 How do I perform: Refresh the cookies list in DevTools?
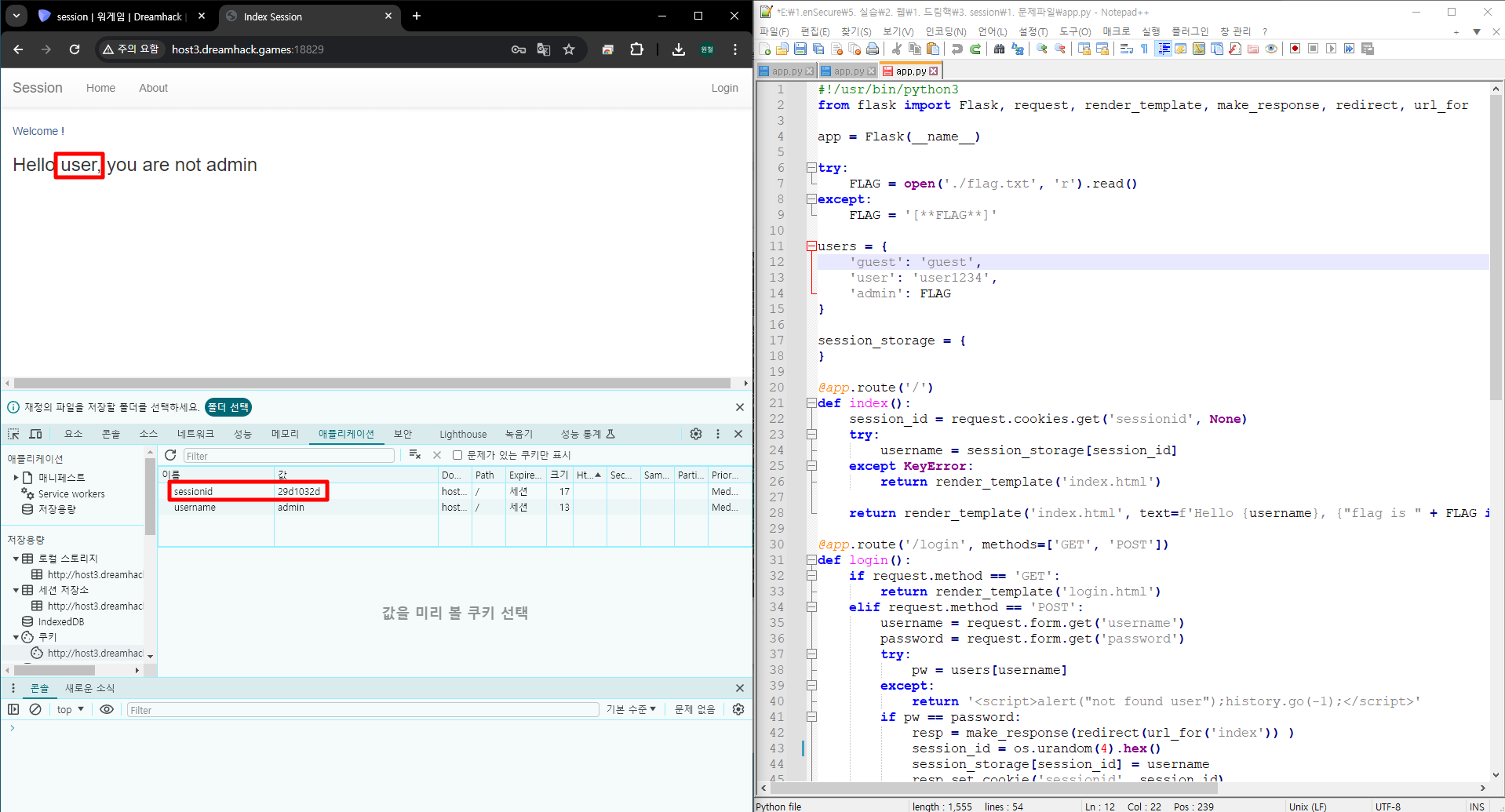coord(170,455)
